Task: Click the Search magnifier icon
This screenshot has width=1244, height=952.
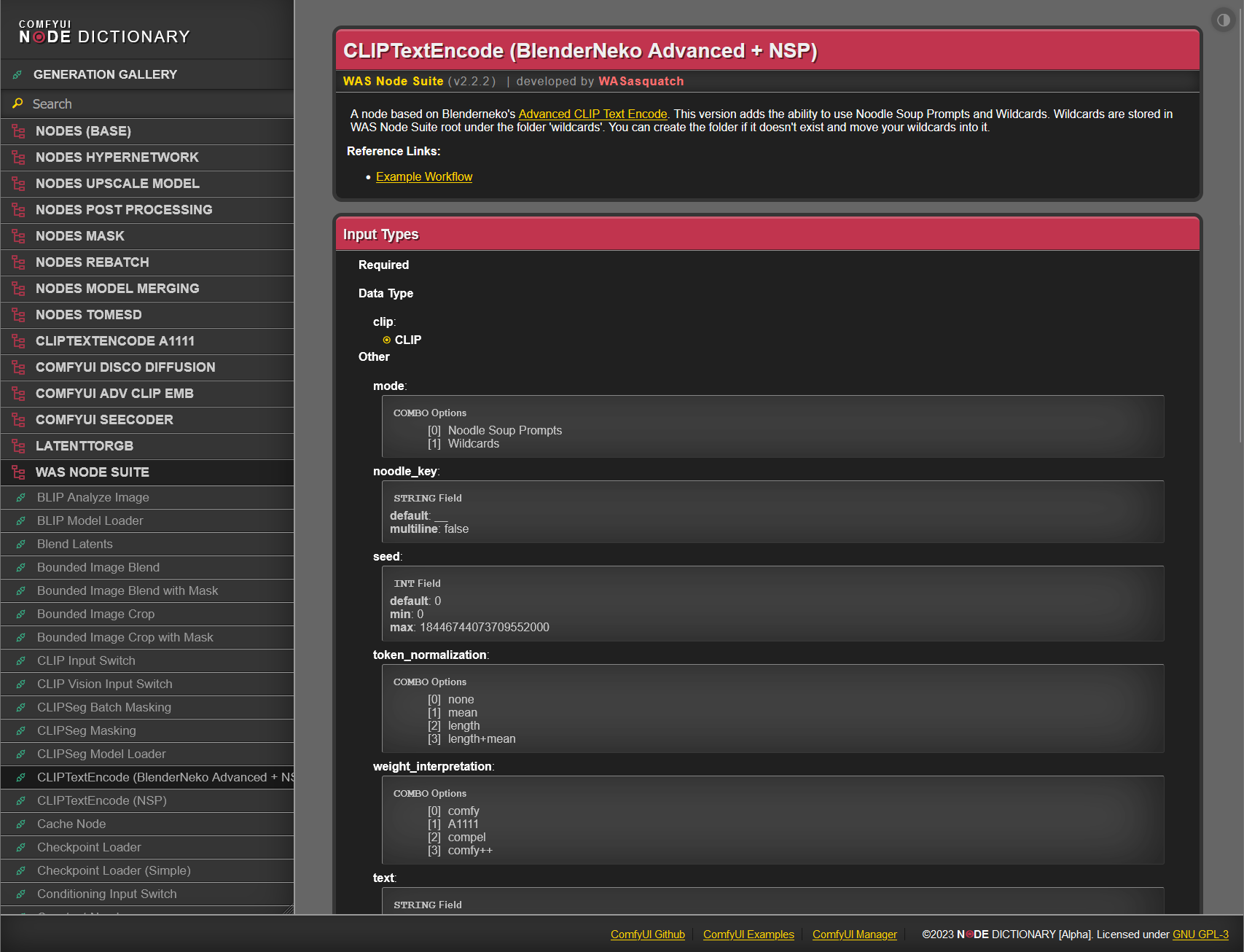Action: pos(17,104)
